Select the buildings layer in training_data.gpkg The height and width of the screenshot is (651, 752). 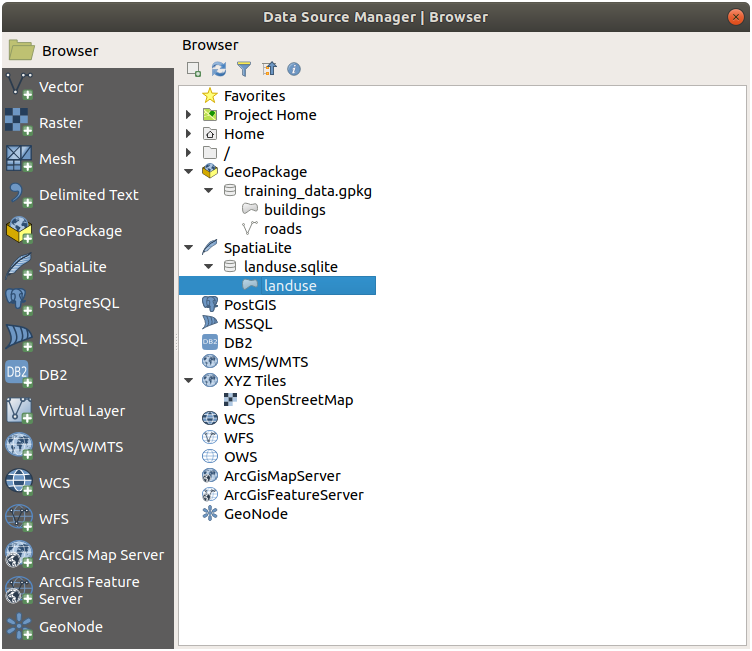294,210
